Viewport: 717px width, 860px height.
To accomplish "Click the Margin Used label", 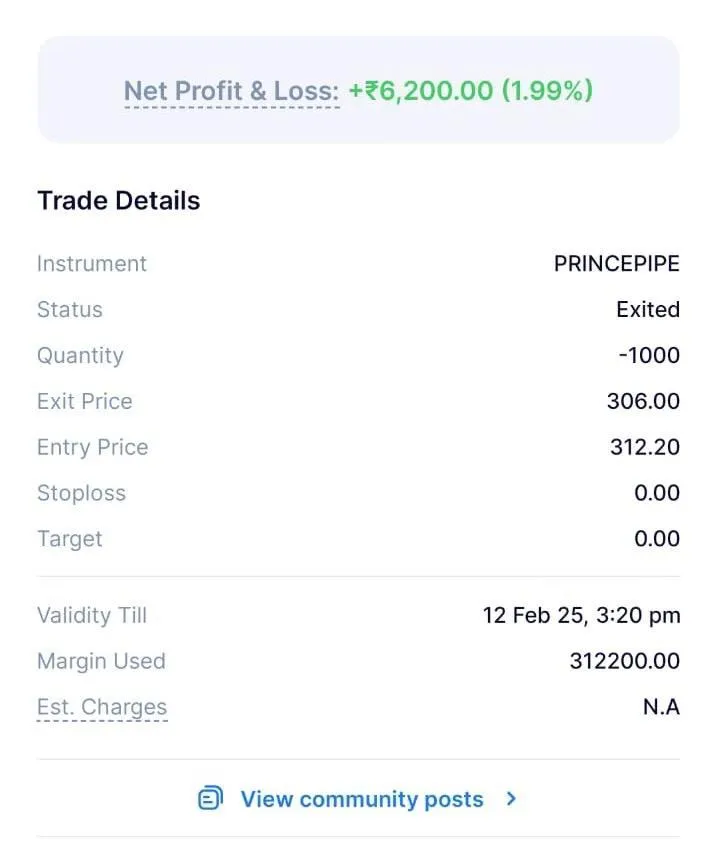I will [x=101, y=661].
